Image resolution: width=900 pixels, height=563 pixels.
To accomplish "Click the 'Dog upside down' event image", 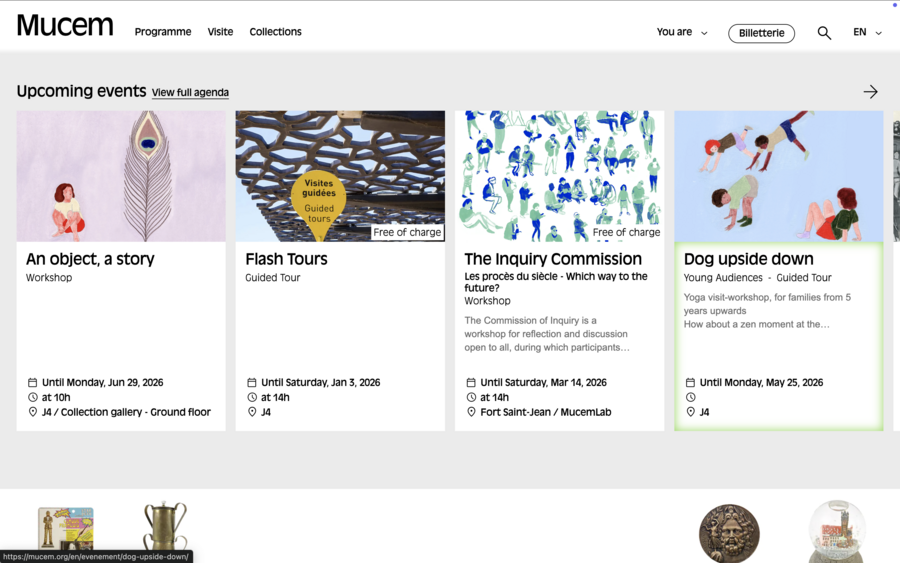I will click(x=778, y=176).
